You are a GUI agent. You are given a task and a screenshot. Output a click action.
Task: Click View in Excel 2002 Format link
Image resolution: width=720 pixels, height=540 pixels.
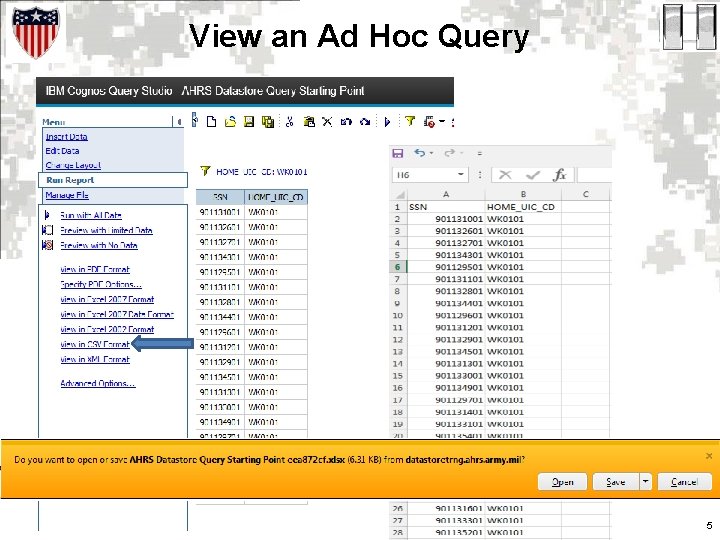click(x=107, y=329)
